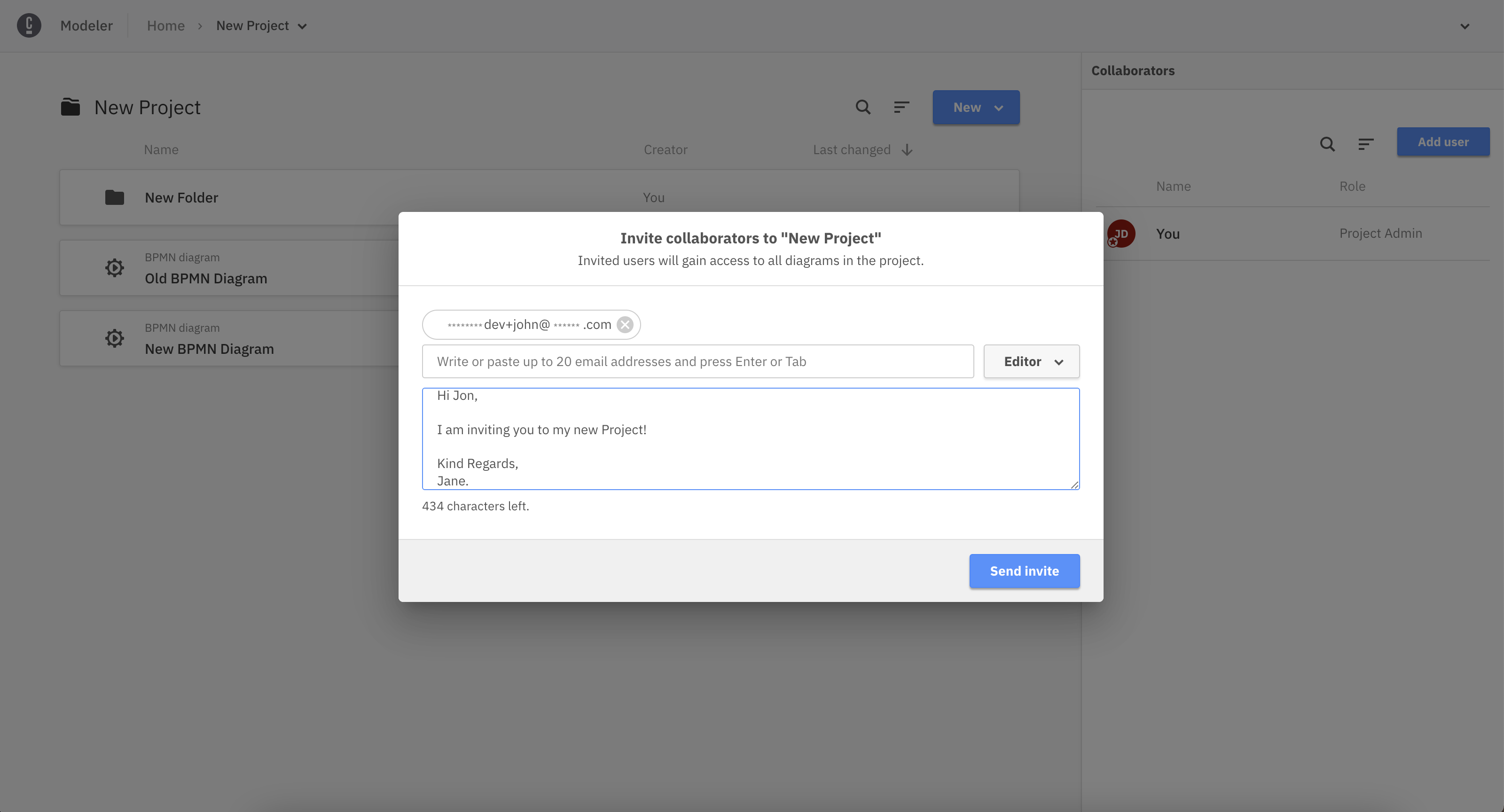Click the New Folder folder icon

tap(114, 197)
